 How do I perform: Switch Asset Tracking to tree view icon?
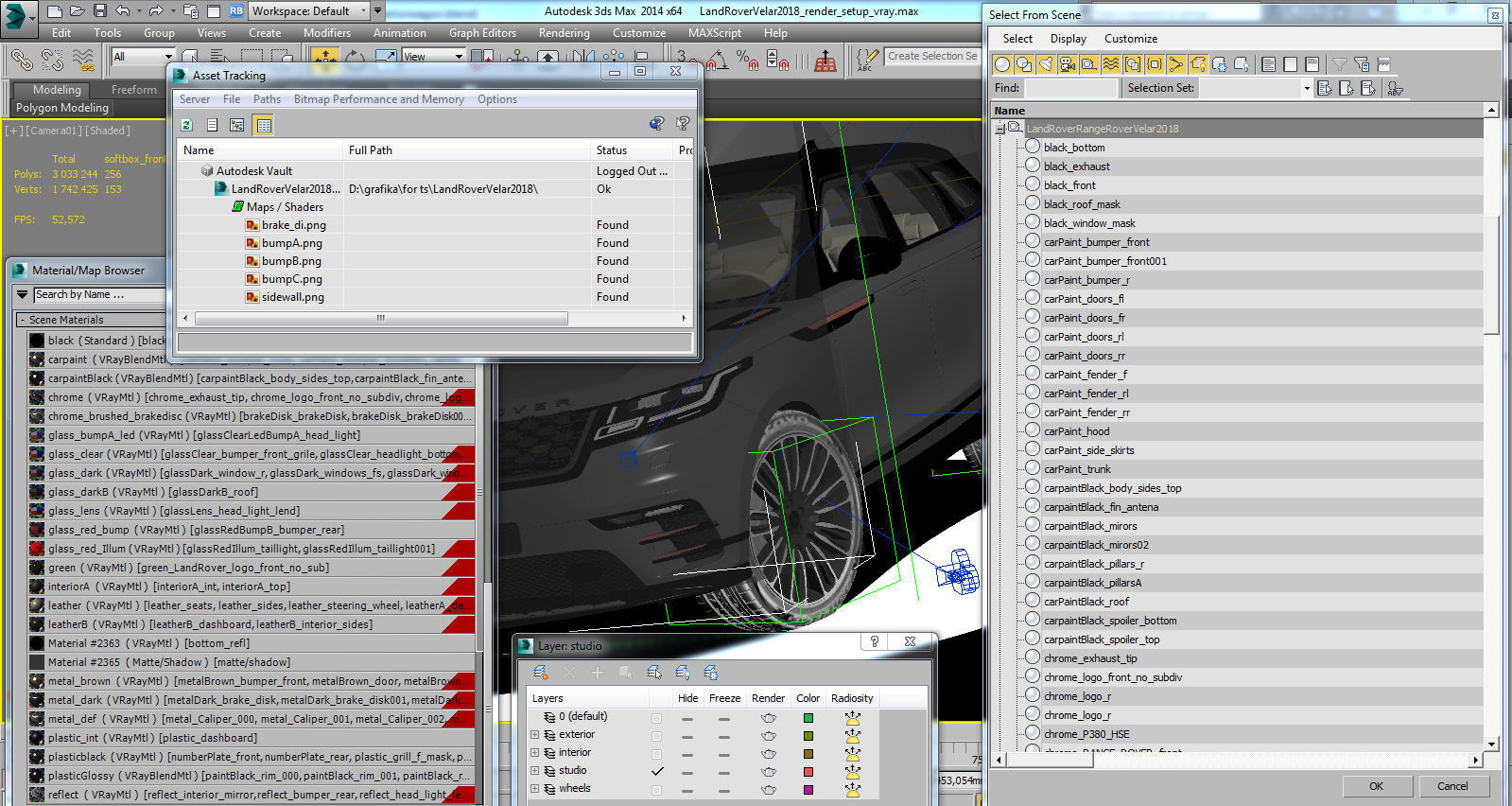click(237, 125)
